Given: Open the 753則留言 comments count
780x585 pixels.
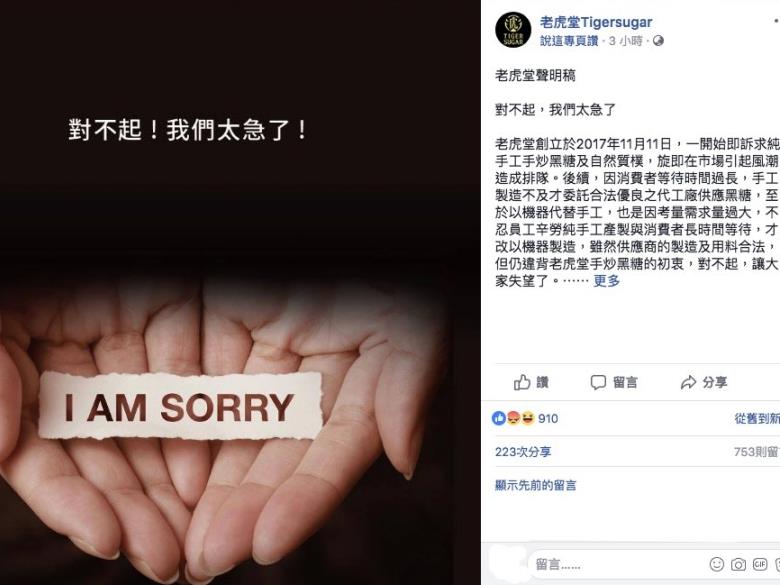Looking at the screenshot, I should [x=757, y=452].
